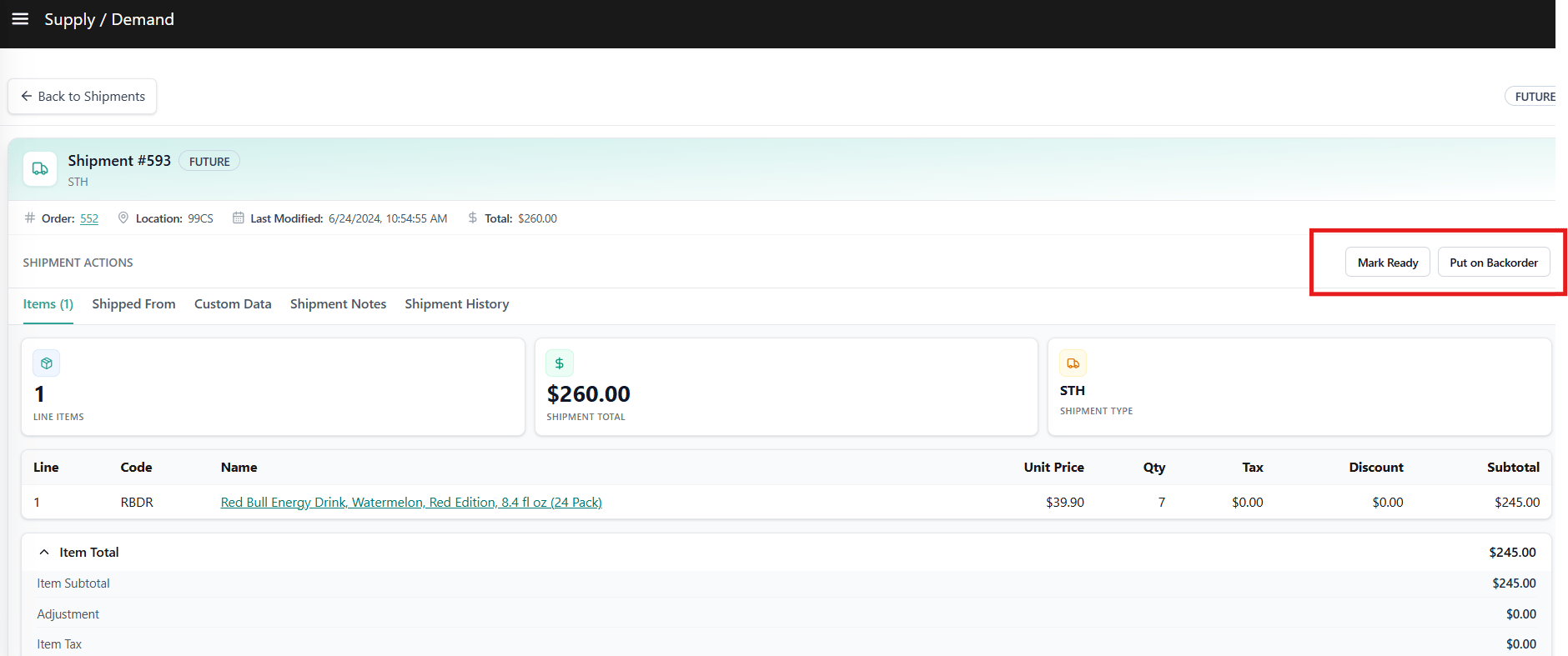Screen dimensions: 1568x656
Task: Open the Custom Data tab
Action: click(x=233, y=304)
